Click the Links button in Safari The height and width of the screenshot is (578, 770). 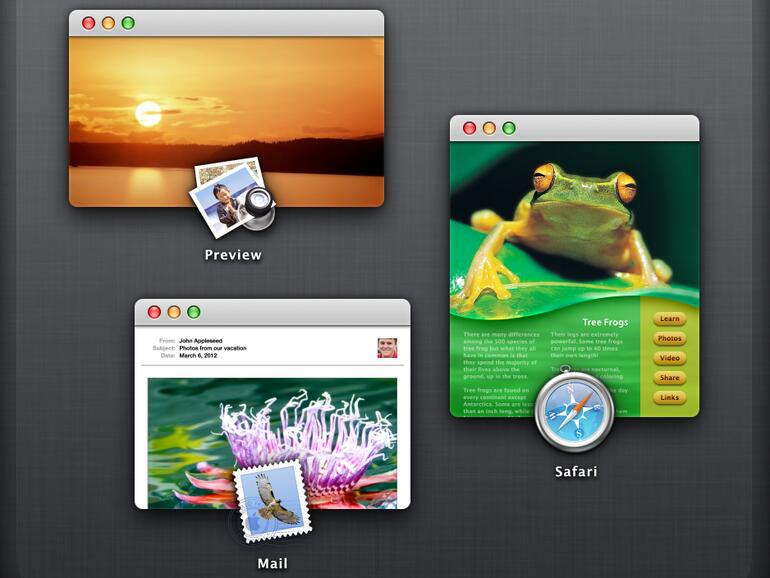[x=669, y=397]
